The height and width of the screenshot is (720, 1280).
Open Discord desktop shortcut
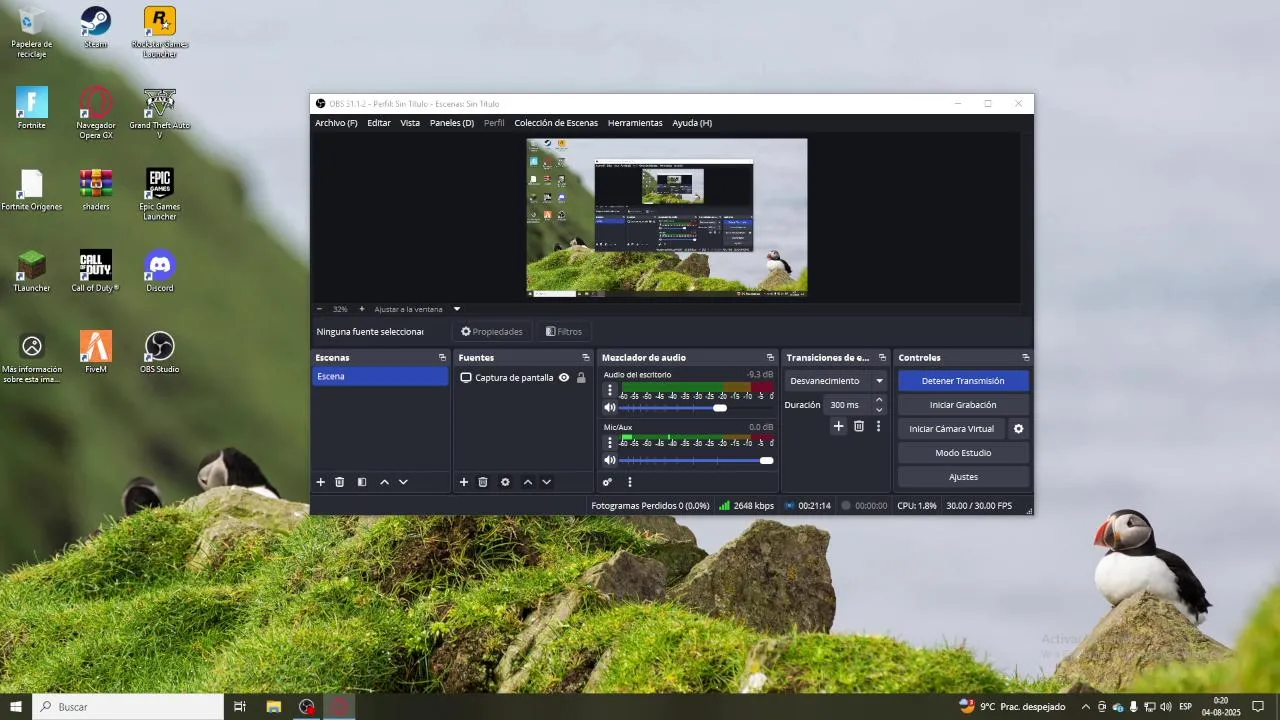click(159, 272)
